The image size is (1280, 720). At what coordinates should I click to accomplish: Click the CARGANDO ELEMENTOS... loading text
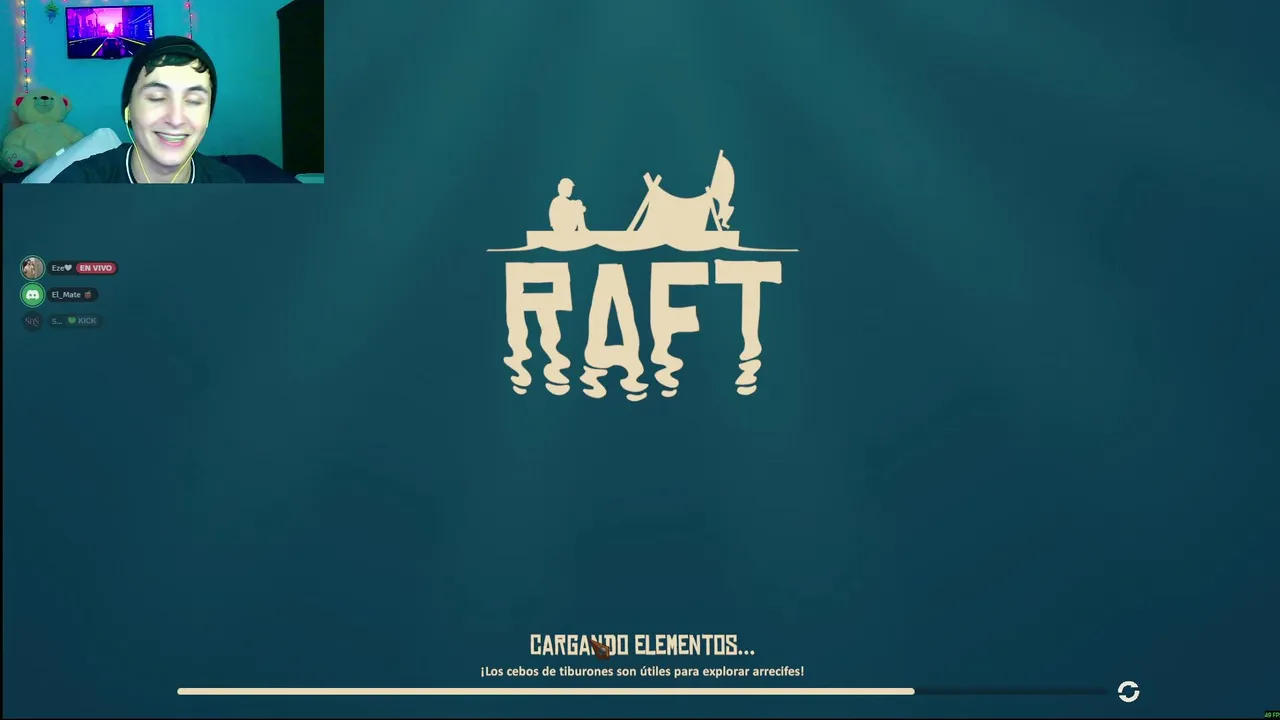point(642,645)
